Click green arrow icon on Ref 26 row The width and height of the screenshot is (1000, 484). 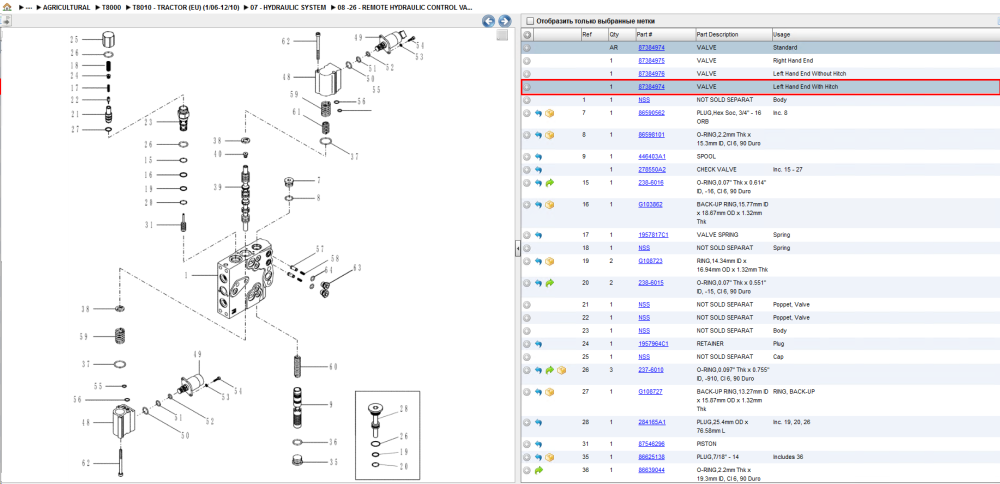pos(550,370)
